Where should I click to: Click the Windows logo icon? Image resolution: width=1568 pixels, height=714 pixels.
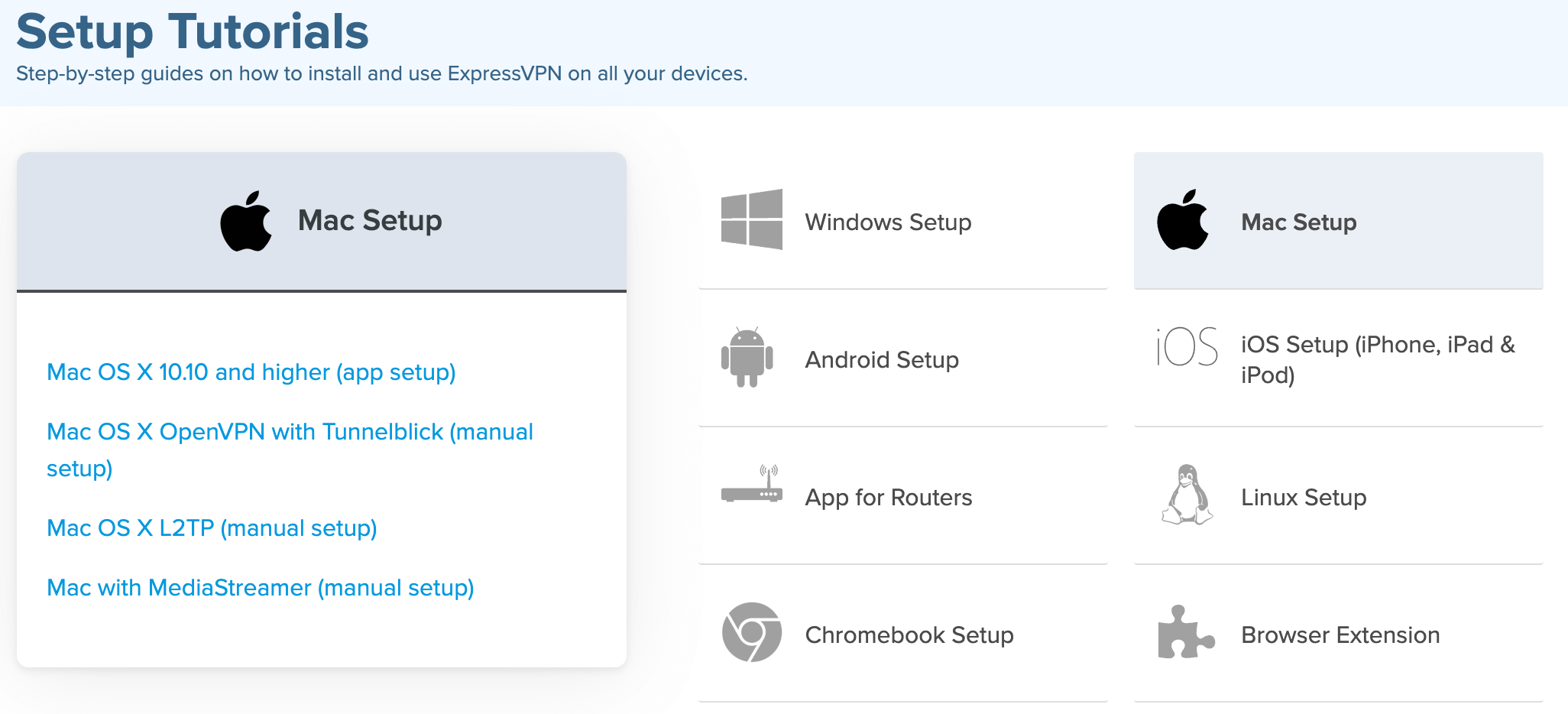coord(751,219)
